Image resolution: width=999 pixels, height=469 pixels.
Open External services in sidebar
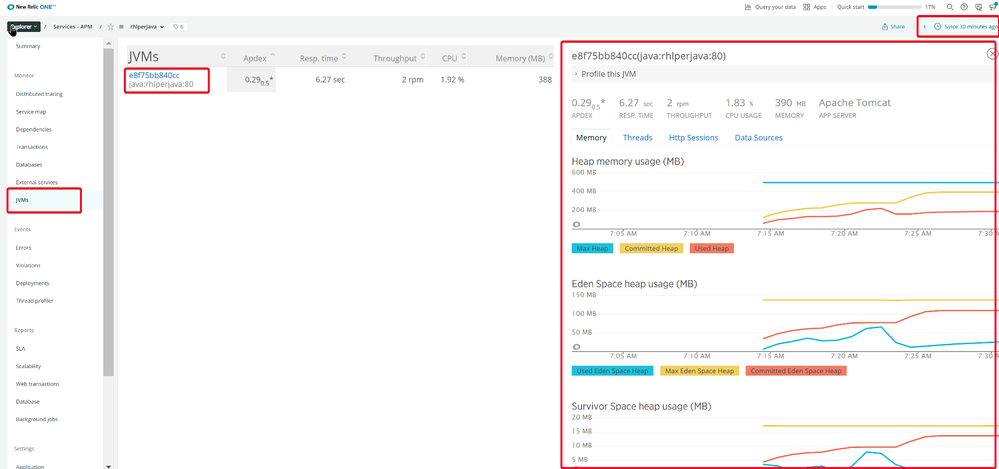click(37, 182)
